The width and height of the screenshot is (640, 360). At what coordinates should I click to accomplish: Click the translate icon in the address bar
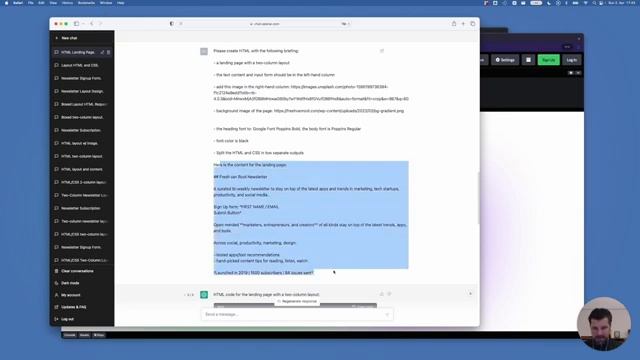point(344,24)
